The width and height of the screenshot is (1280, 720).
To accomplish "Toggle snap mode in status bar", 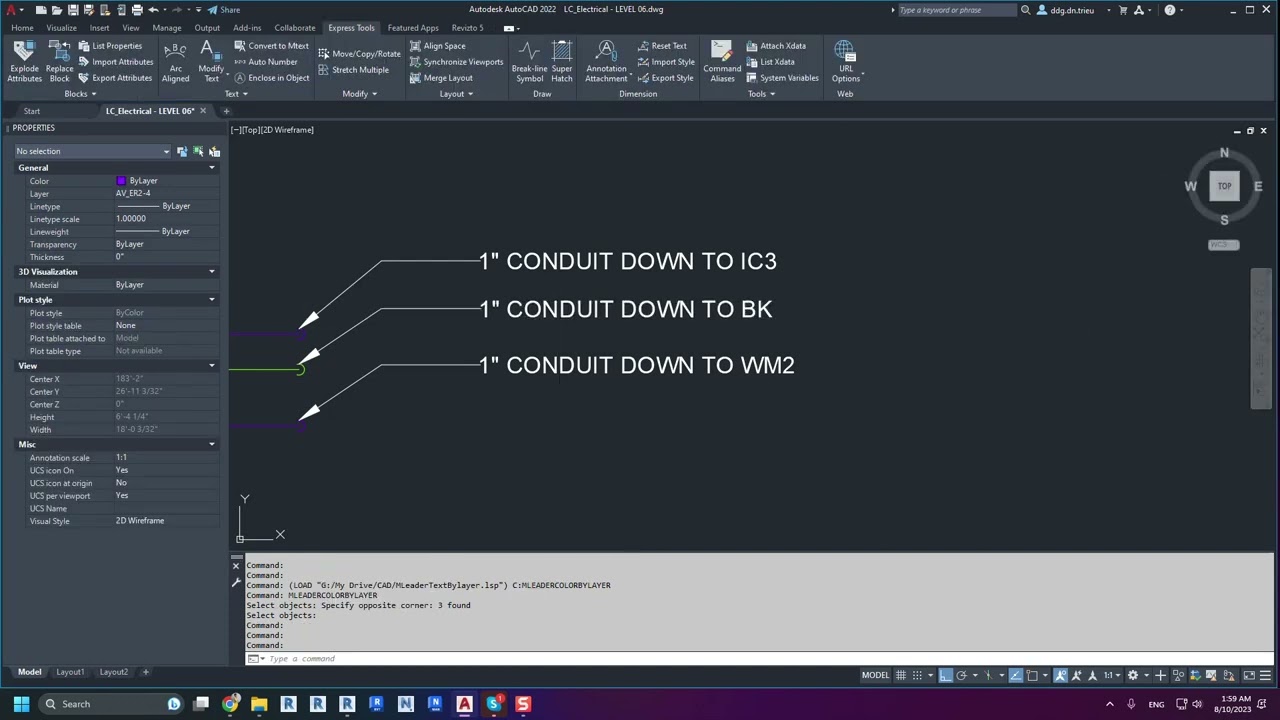I will (918, 675).
